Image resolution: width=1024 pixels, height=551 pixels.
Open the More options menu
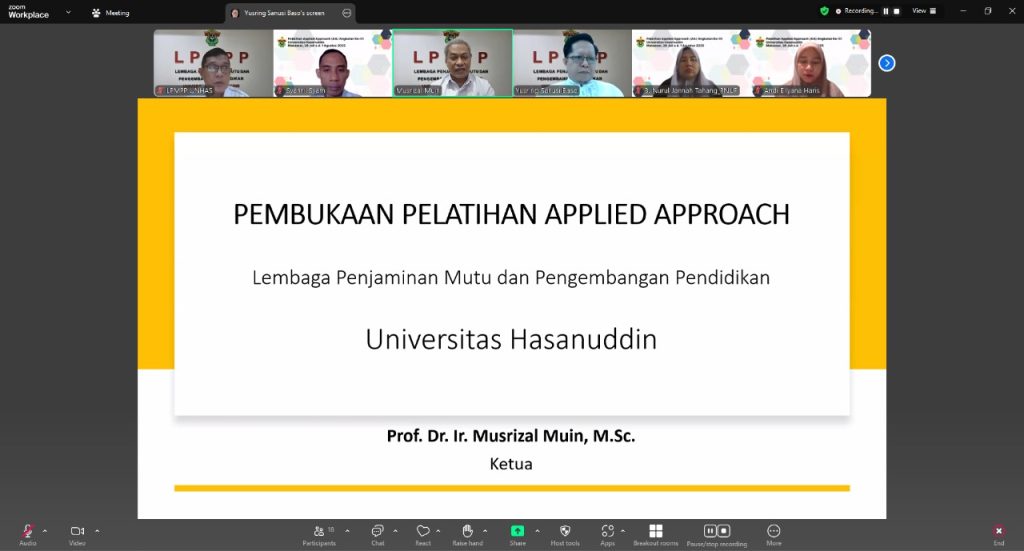coord(773,531)
